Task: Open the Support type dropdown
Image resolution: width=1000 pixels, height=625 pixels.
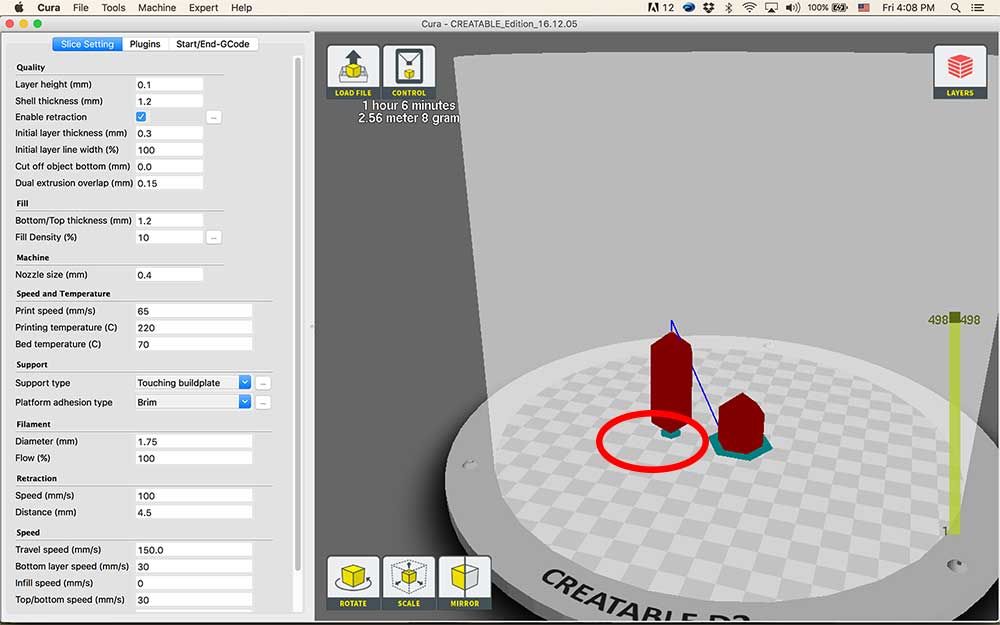Action: [193, 383]
